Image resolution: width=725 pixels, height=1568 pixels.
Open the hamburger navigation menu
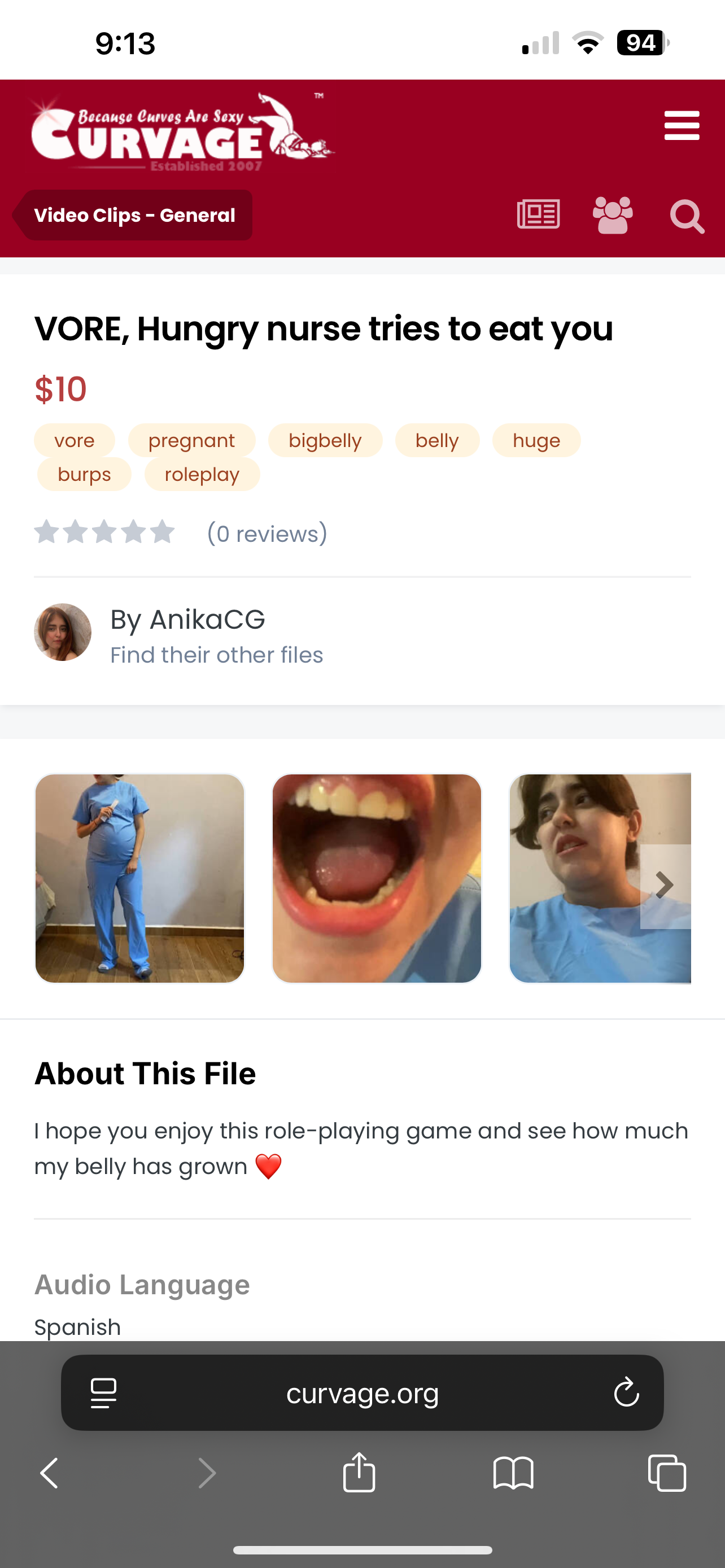click(x=681, y=125)
